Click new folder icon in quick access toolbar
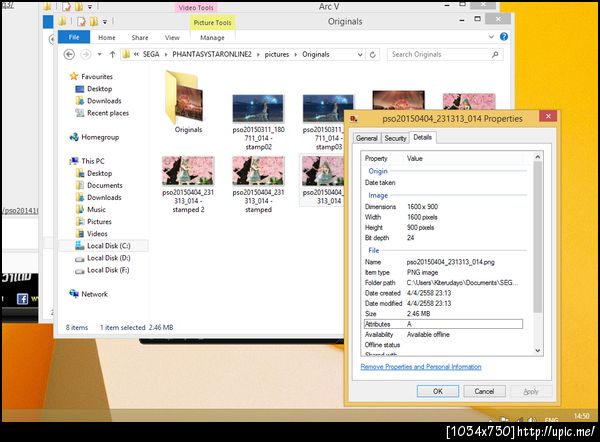The height and width of the screenshot is (442, 600). coord(94,21)
